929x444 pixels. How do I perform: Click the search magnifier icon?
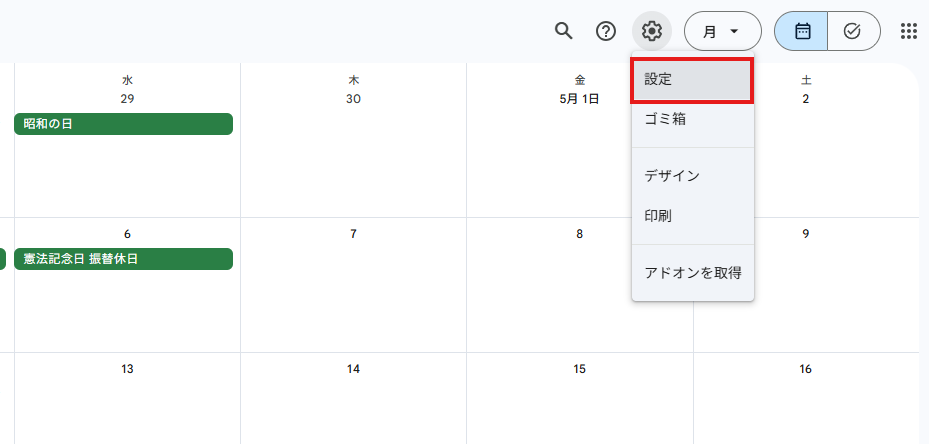tap(563, 31)
